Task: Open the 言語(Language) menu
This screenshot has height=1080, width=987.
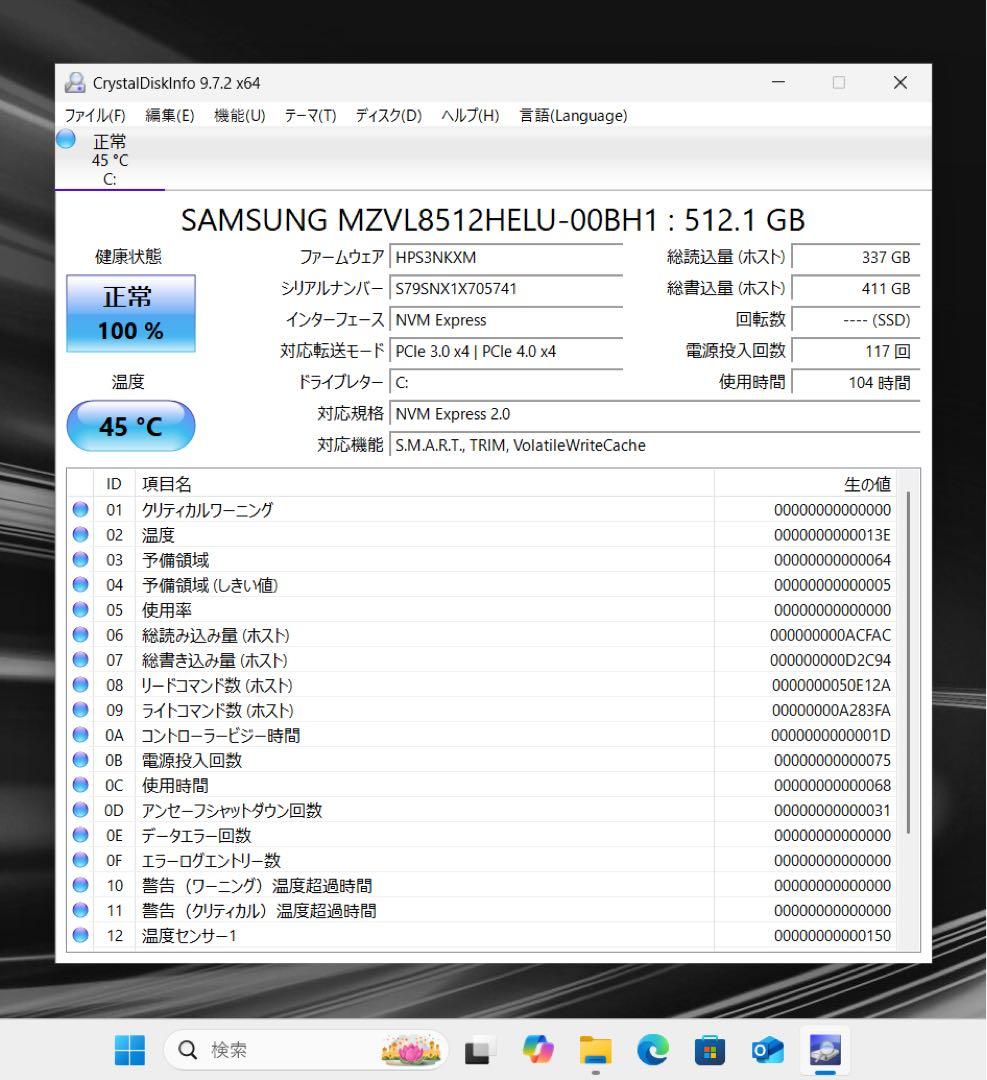Action: point(573,115)
